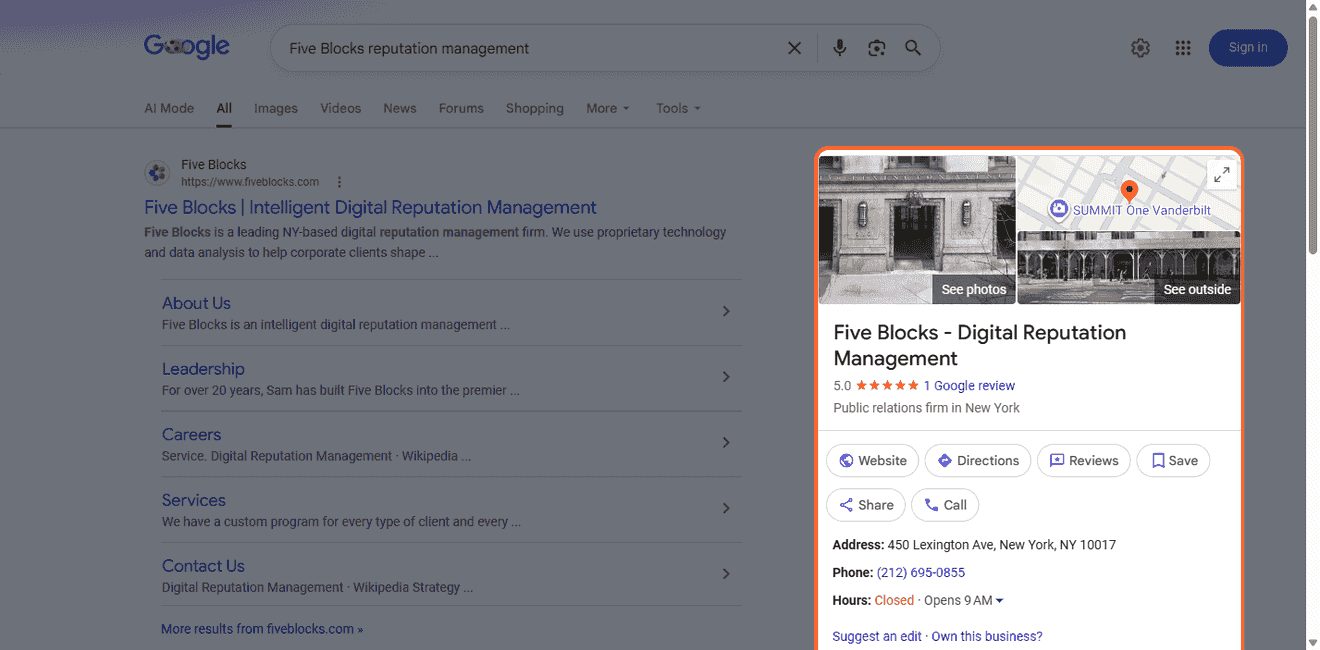Image resolution: width=1320 pixels, height=650 pixels.
Task: Click the phone number (212) 695-0855
Action: (921, 573)
